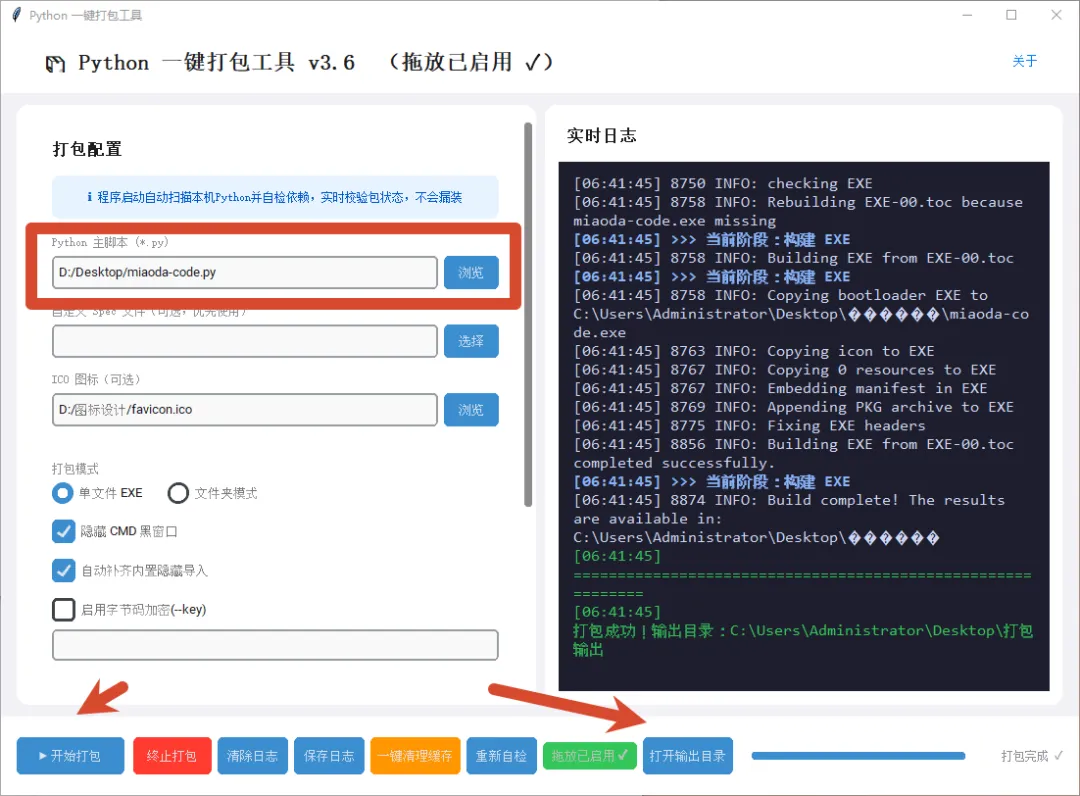The image size is (1080, 796).
Task: Click 选择 to choose a Spec file
Action: pyautogui.click(x=471, y=342)
